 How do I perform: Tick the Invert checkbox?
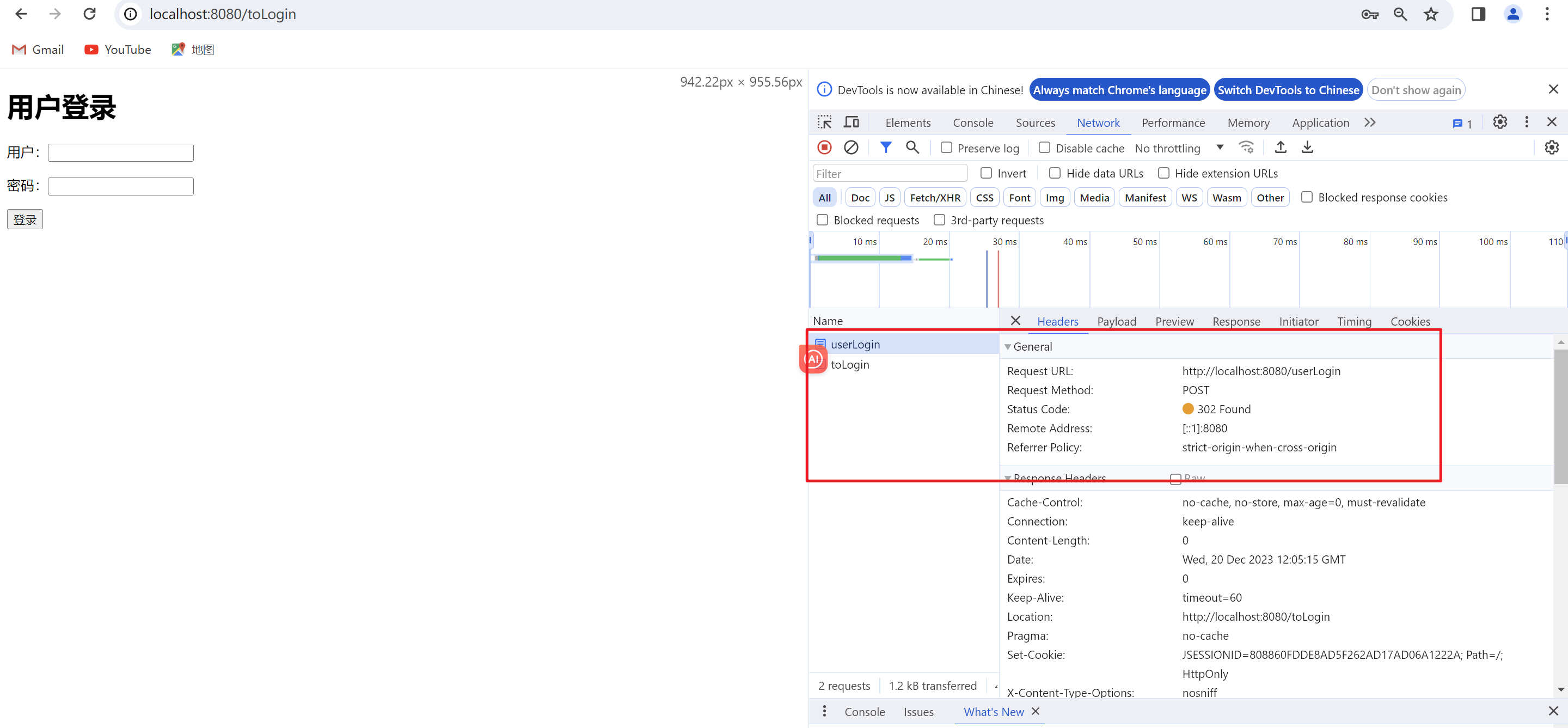coord(986,173)
